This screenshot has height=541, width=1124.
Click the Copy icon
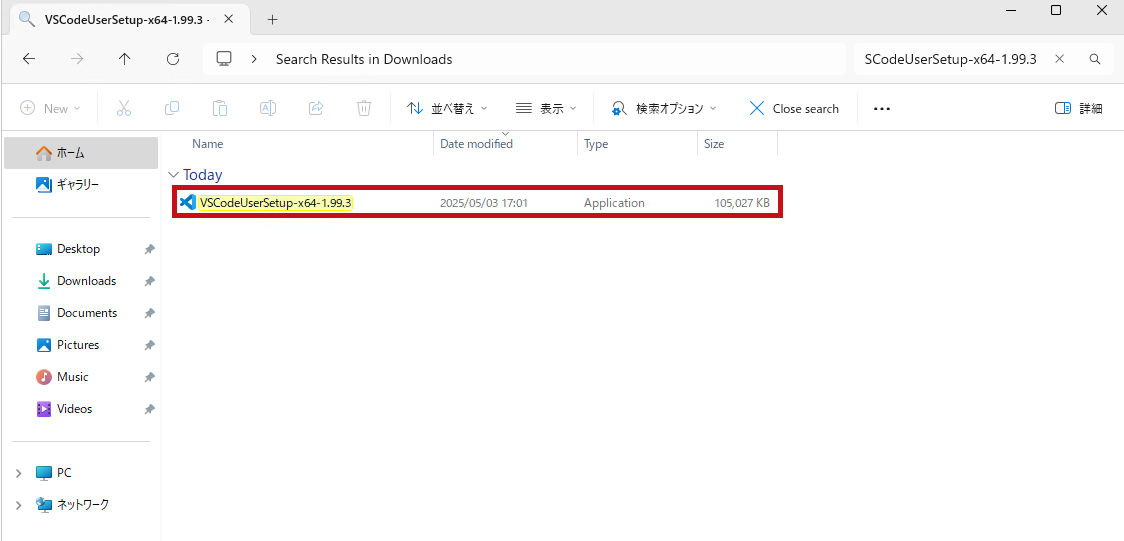pos(172,108)
